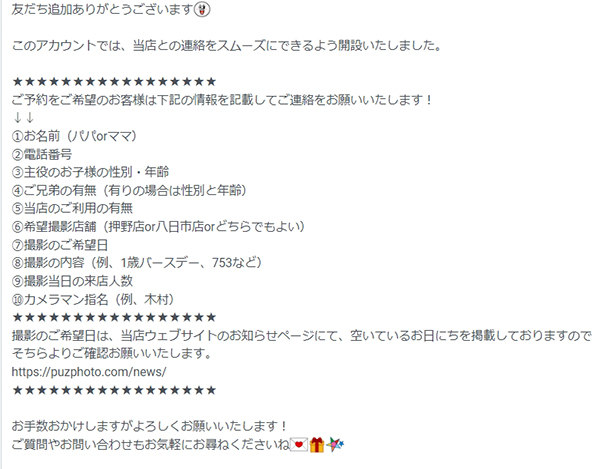This screenshot has height=469, width=600.
Task: Click item ⑥ 希望撮影店舗 line
Action: click(x=158, y=226)
